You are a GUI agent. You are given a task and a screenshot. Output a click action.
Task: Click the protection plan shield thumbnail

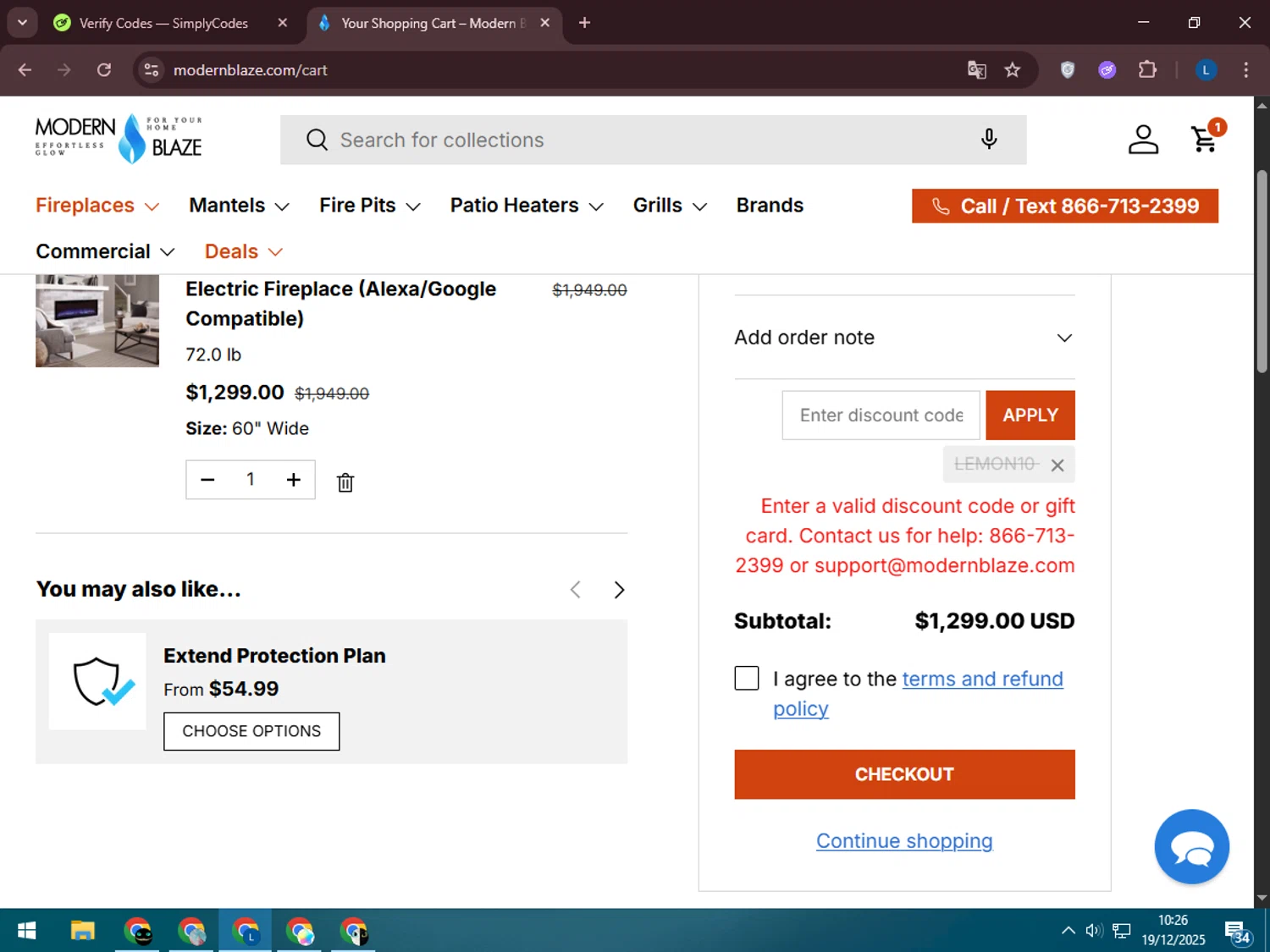(x=97, y=681)
